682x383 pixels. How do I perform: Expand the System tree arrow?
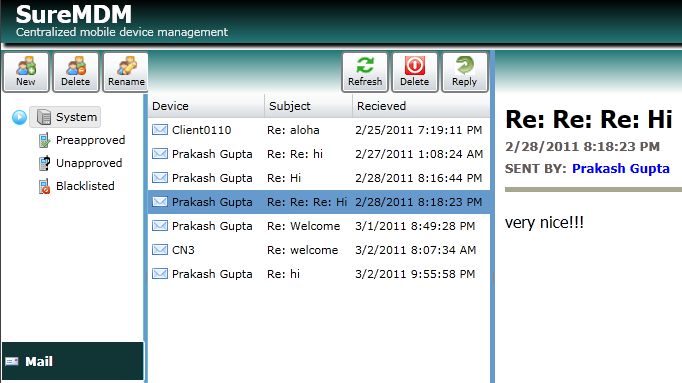coord(19,117)
